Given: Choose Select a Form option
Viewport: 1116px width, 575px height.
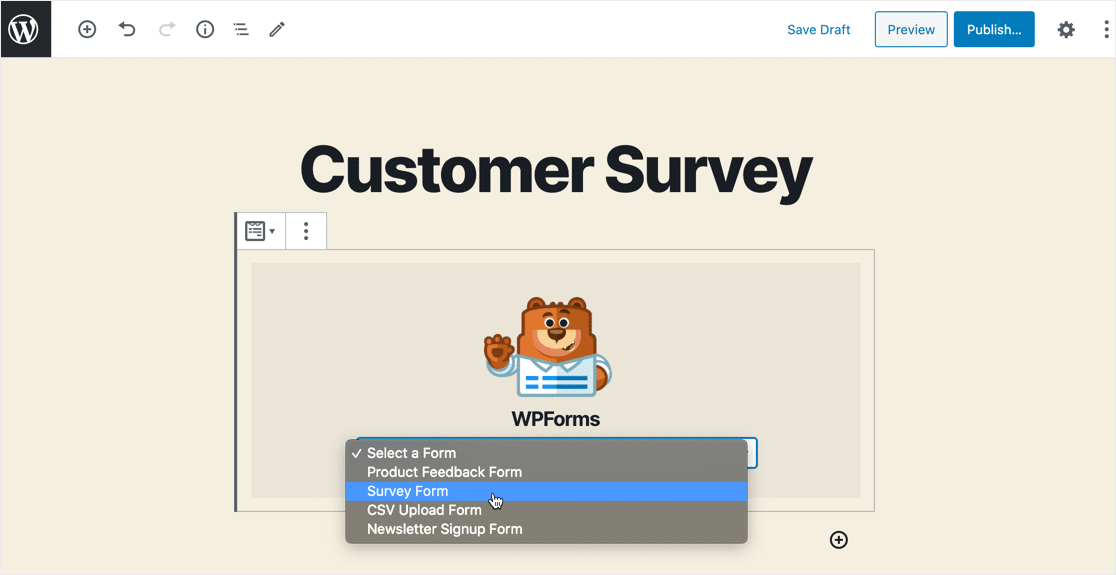Looking at the screenshot, I should coord(547,453).
